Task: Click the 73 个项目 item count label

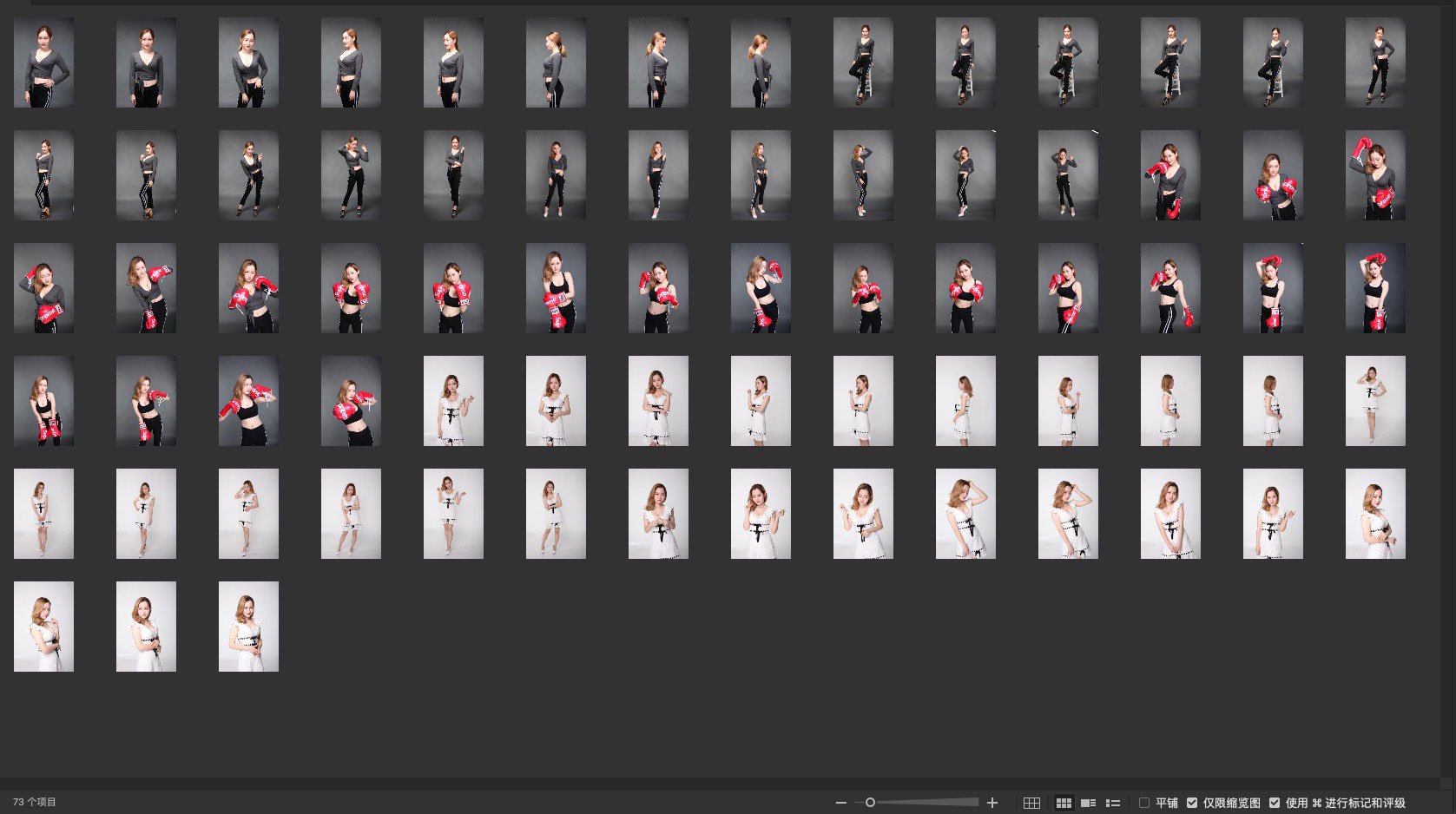Action: pyautogui.click(x=35, y=803)
